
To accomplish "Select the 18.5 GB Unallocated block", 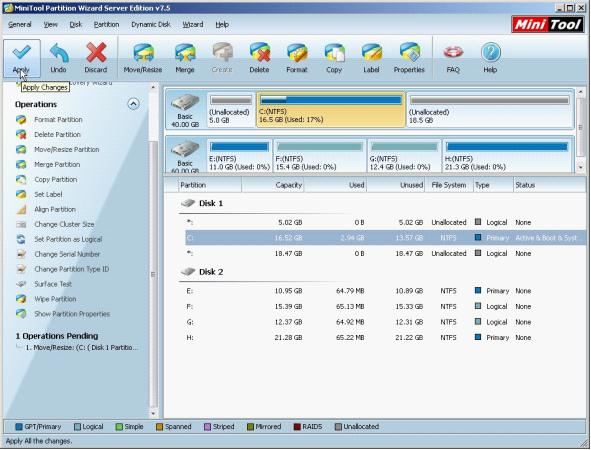I will pyautogui.click(x=489, y=110).
